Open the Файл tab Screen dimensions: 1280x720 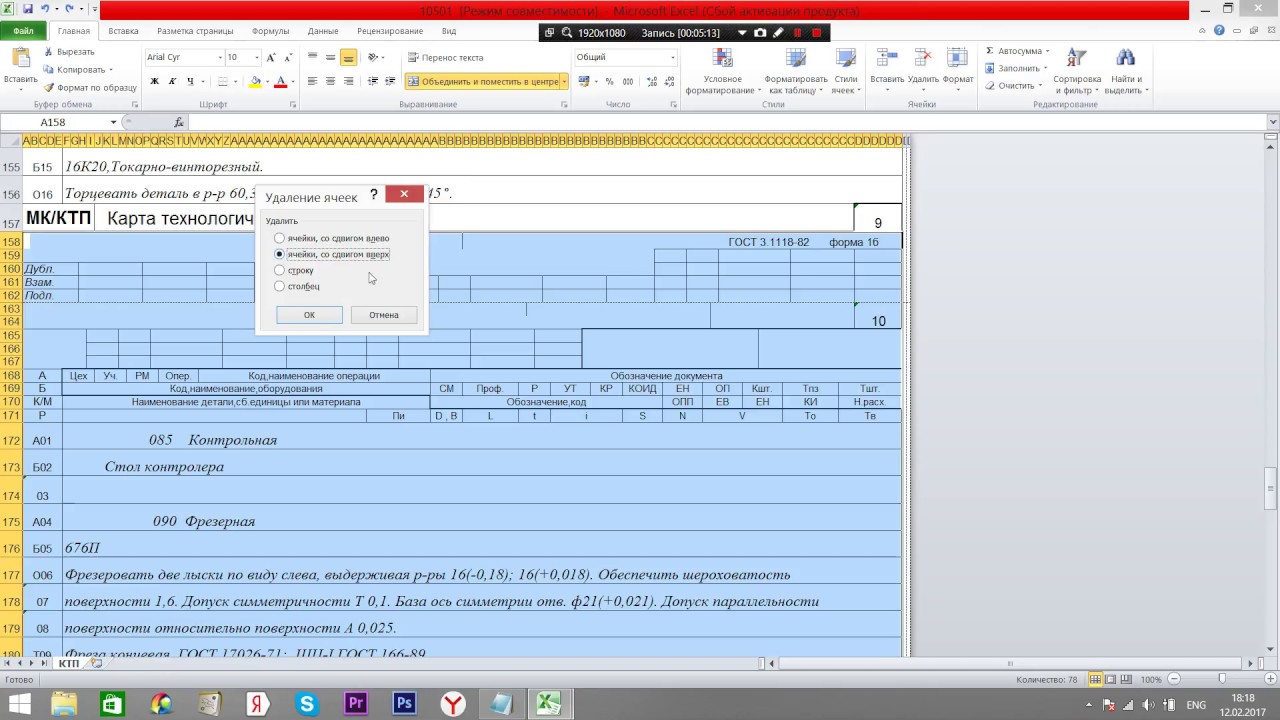click(x=23, y=31)
